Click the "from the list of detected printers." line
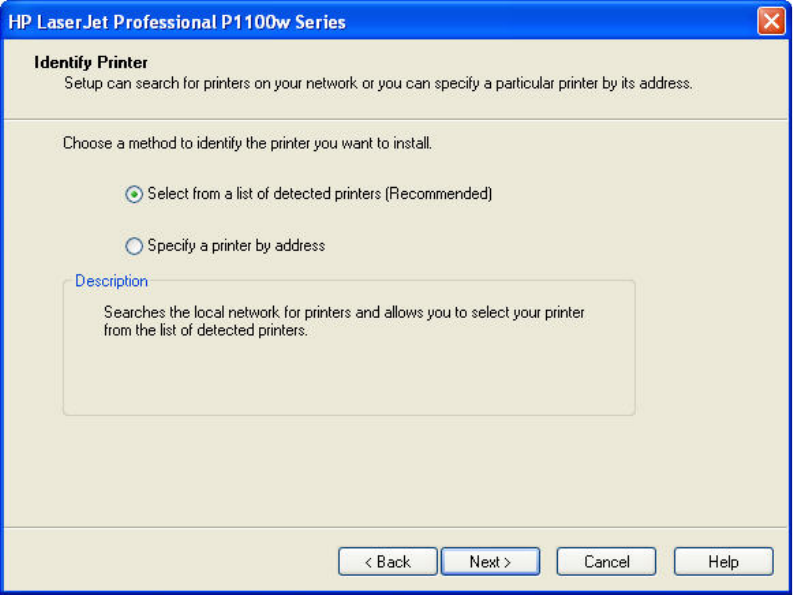 (205, 330)
